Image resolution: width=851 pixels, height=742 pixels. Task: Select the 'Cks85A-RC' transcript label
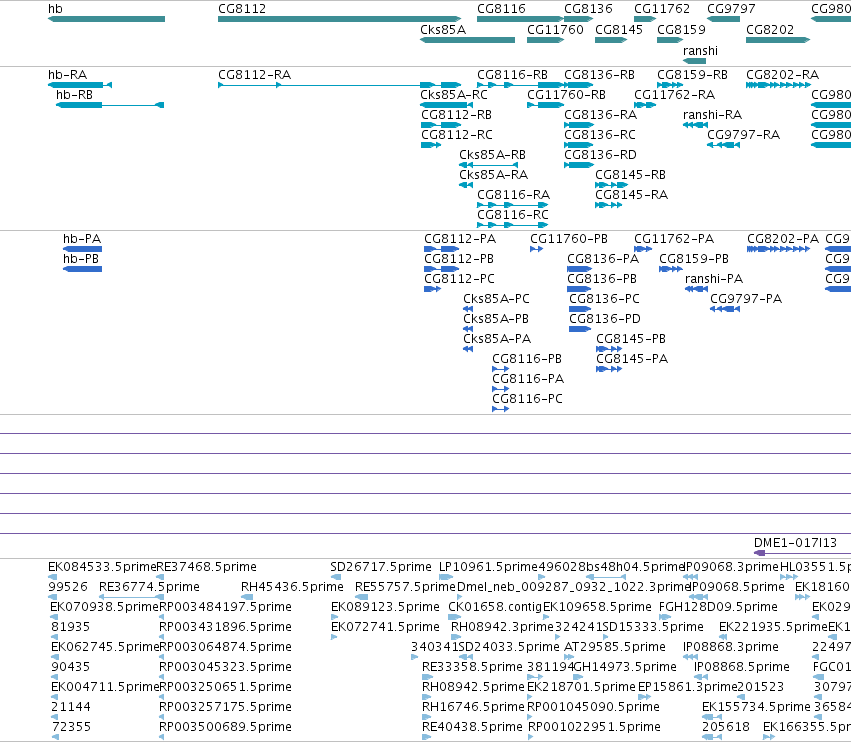click(x=454, y=95)
